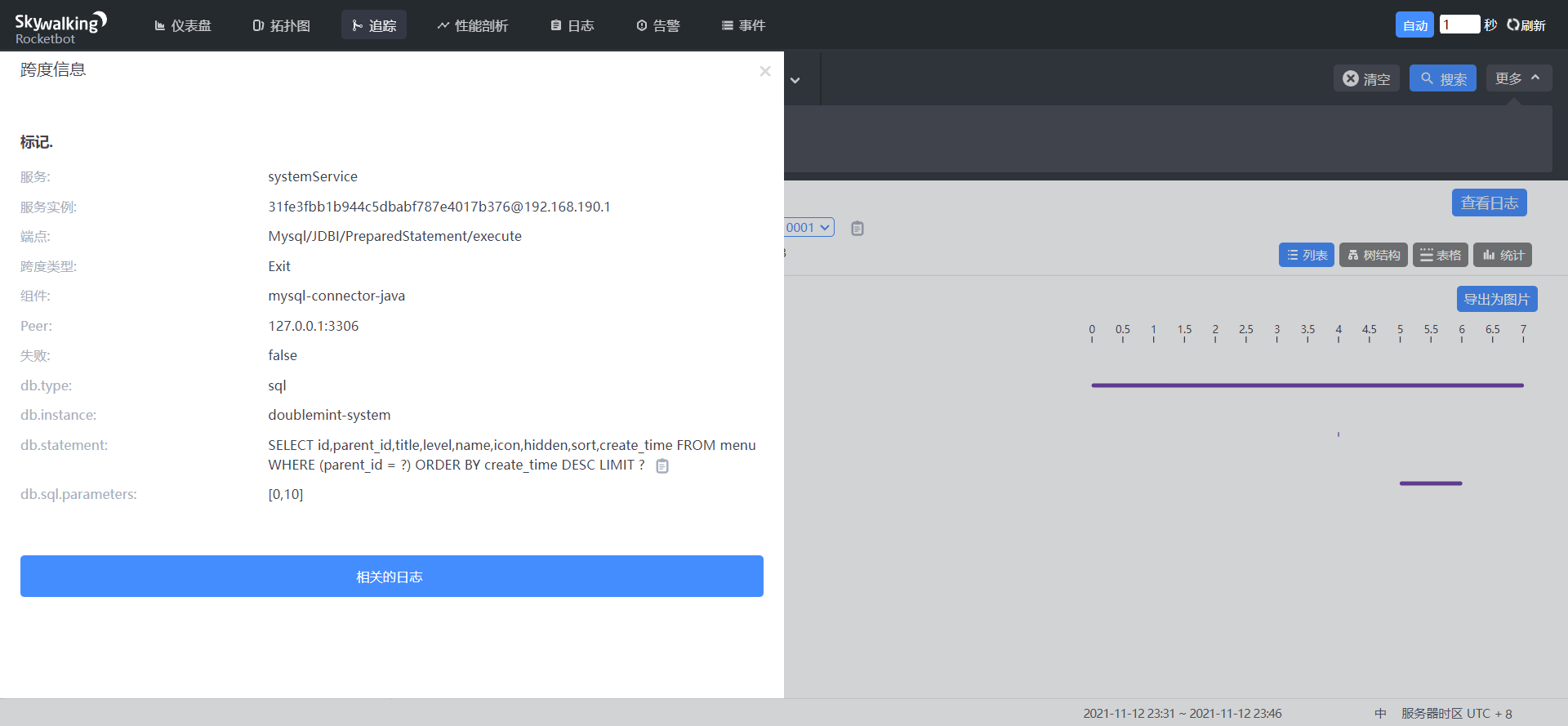The width and height of the screenshot is (1568, 726).
Task: Open the 仪表盘 dashboard menu
Action: tap(183, 25)
